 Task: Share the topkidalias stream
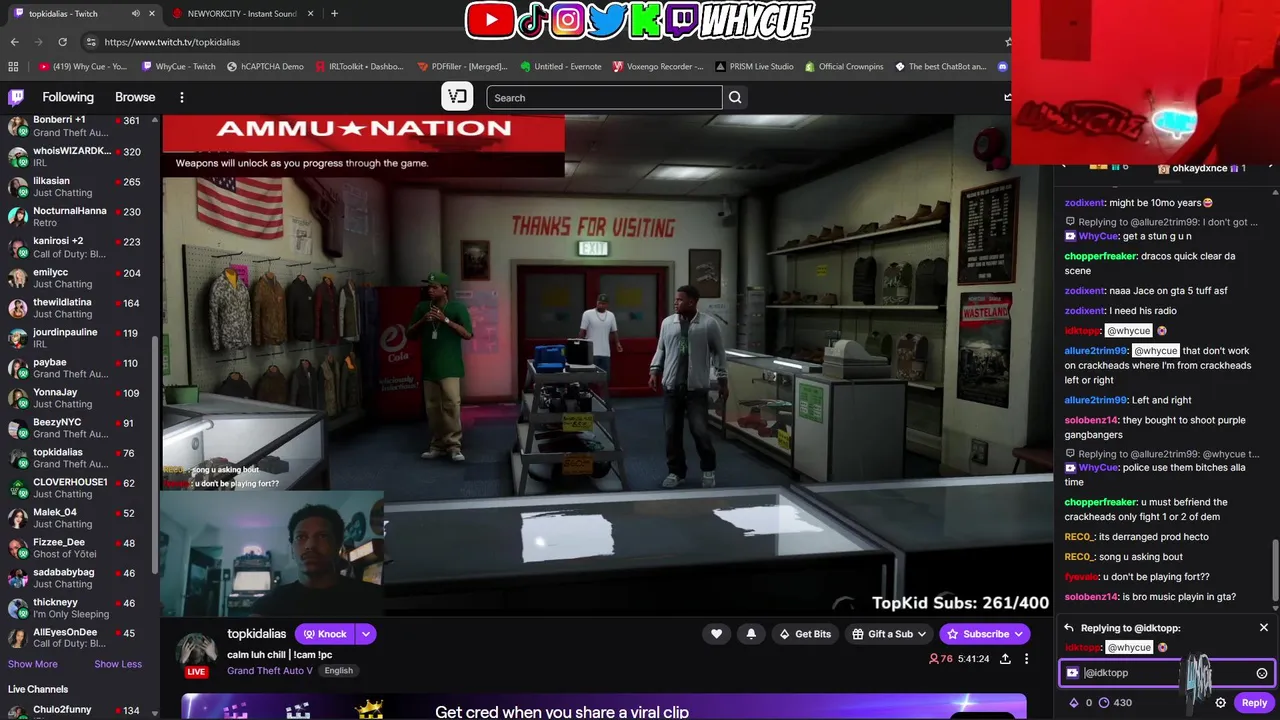coord(1005,659)
